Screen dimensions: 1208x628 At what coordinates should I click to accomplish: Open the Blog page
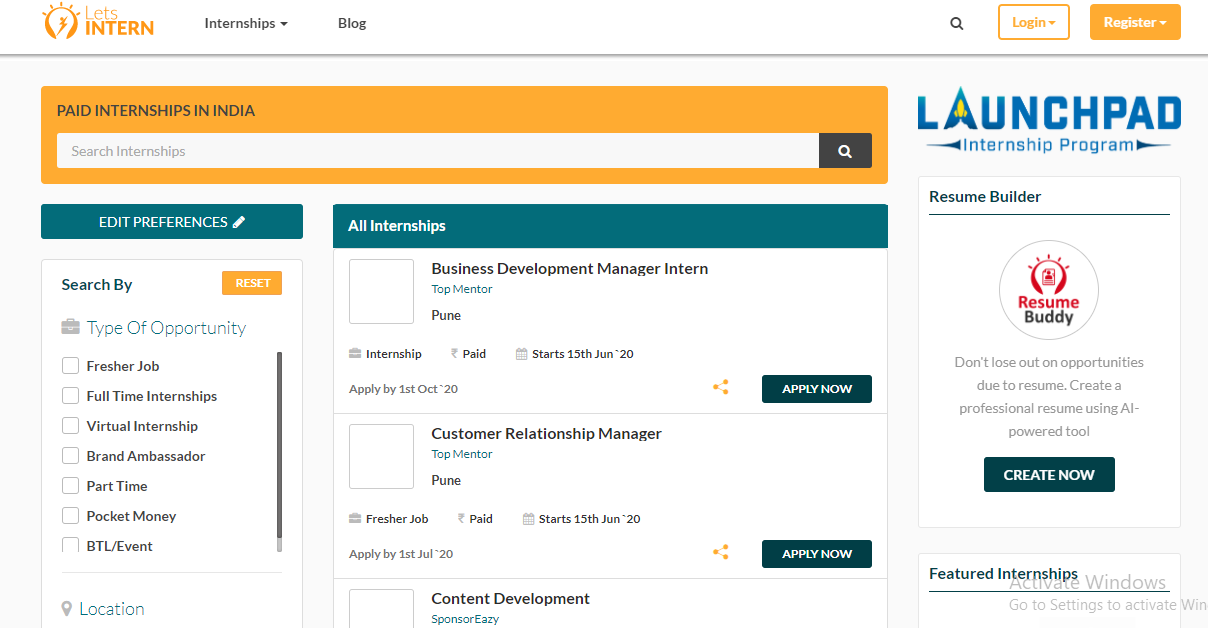[x=352, y=23]
